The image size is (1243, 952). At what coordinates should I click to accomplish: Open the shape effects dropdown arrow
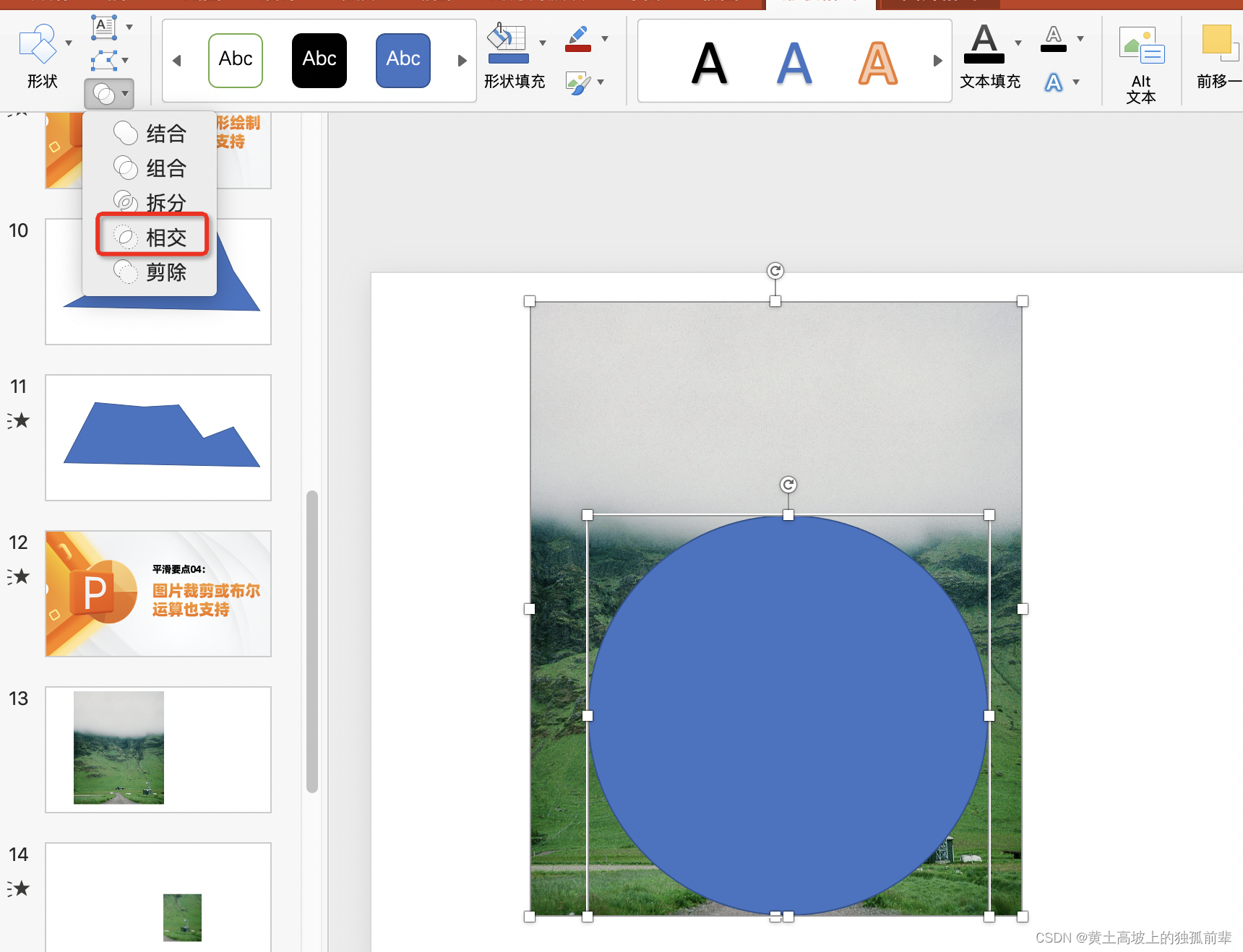(x=601, y=82)
